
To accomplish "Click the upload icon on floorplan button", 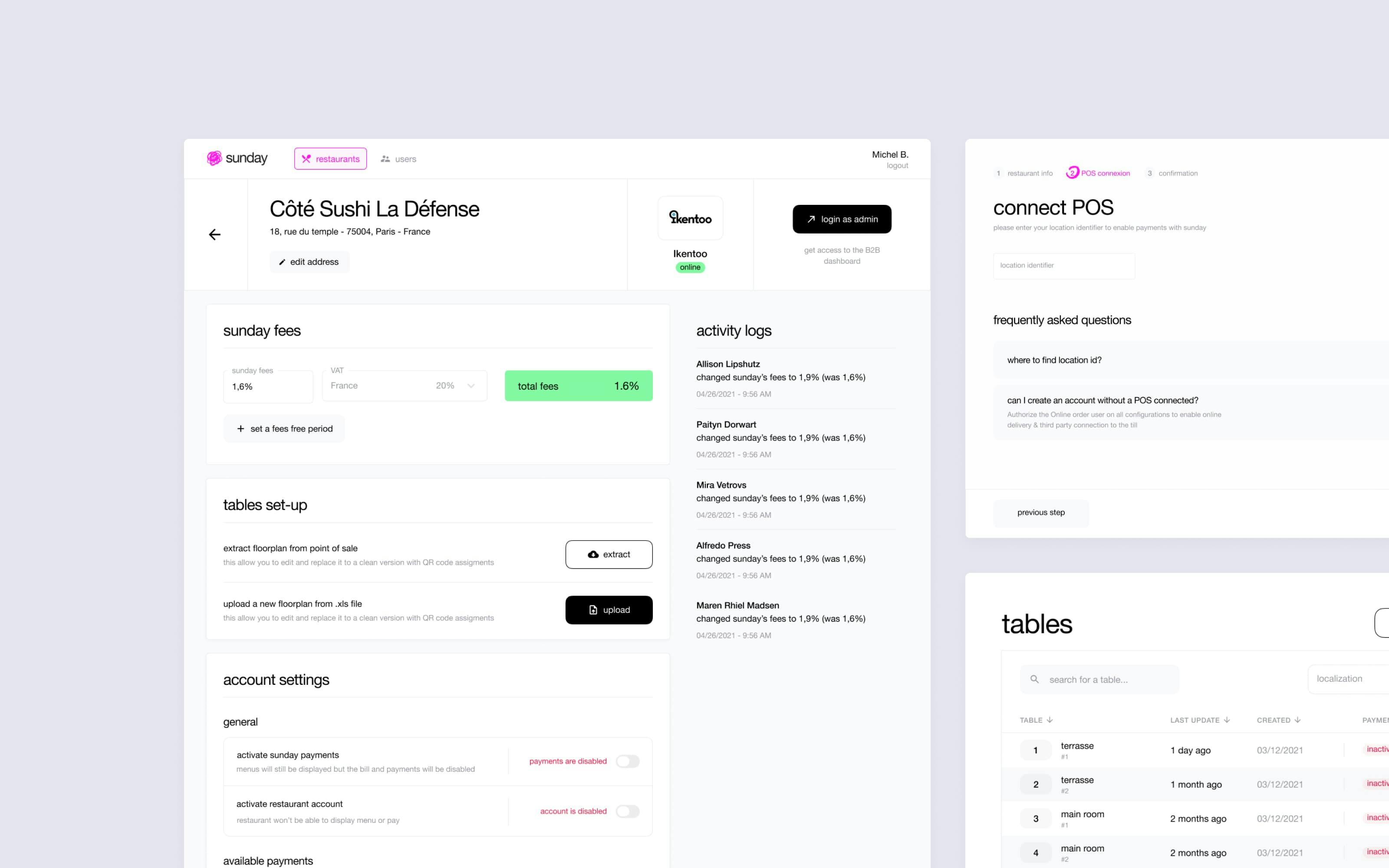I will [x=592, y=609].
